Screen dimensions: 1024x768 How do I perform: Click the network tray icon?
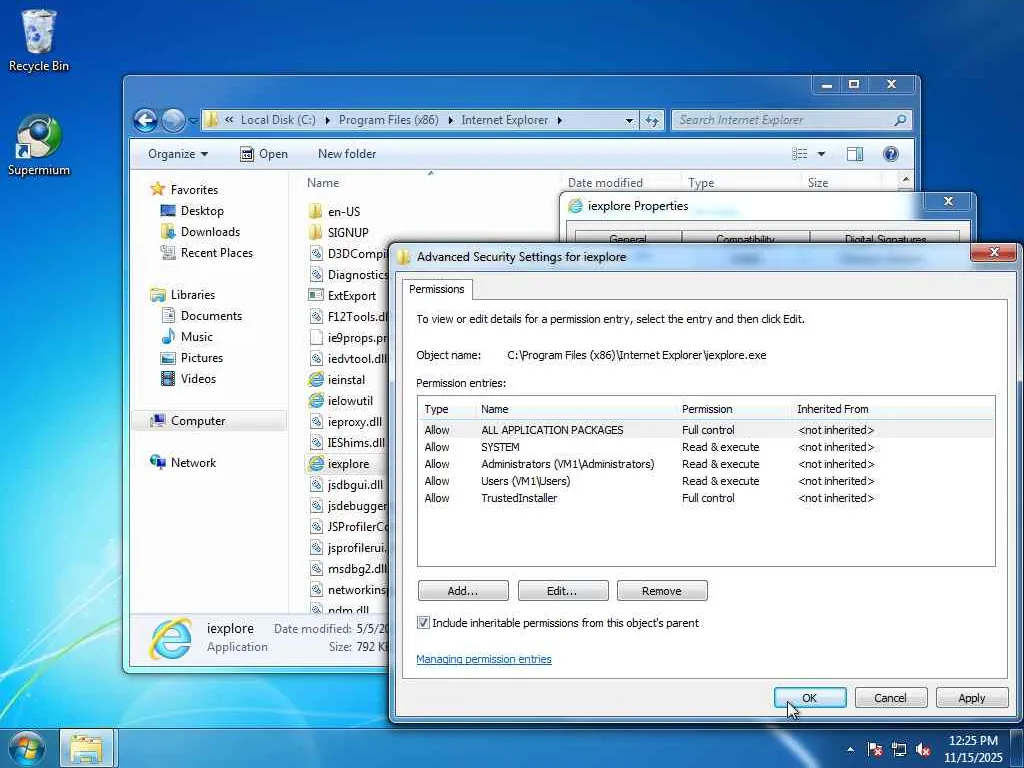click(899, 750)
